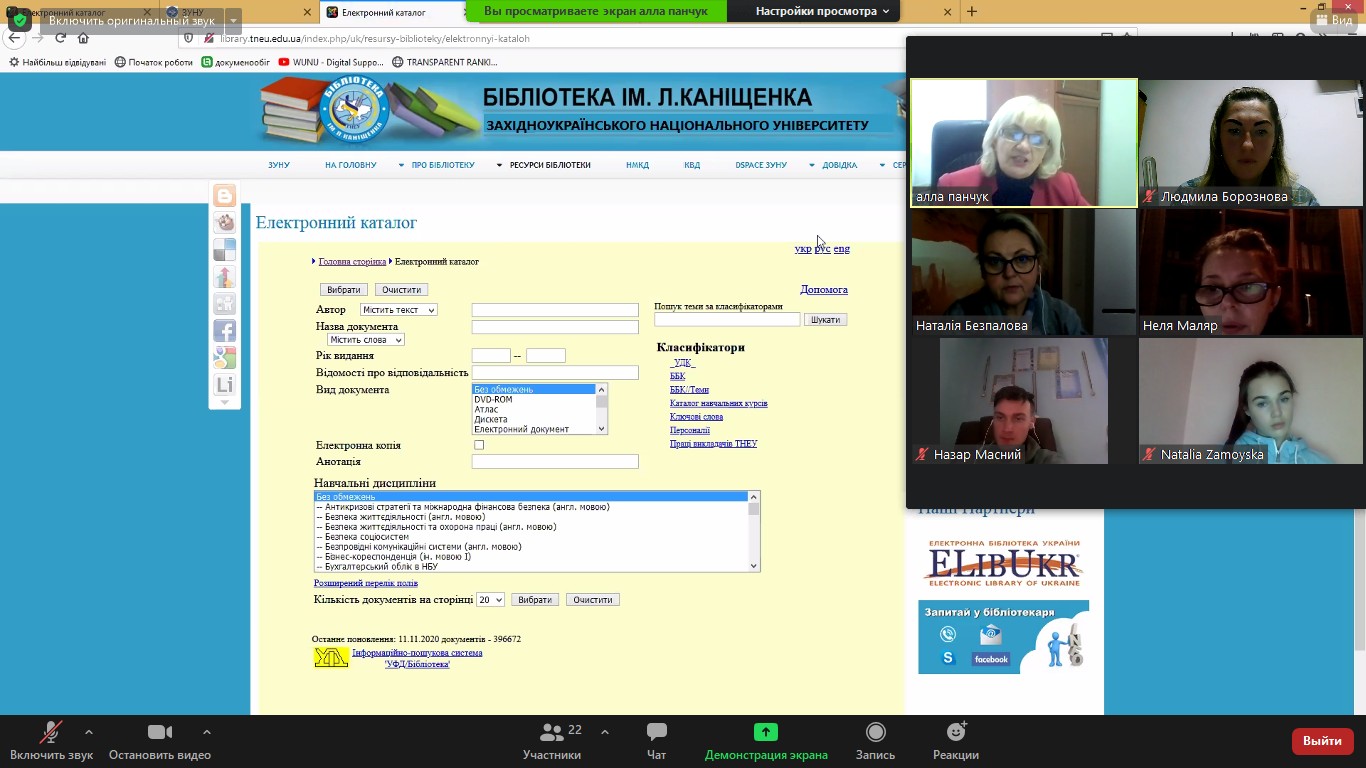
Task: Open Реакции reactions menu
Action: (956, 741)
